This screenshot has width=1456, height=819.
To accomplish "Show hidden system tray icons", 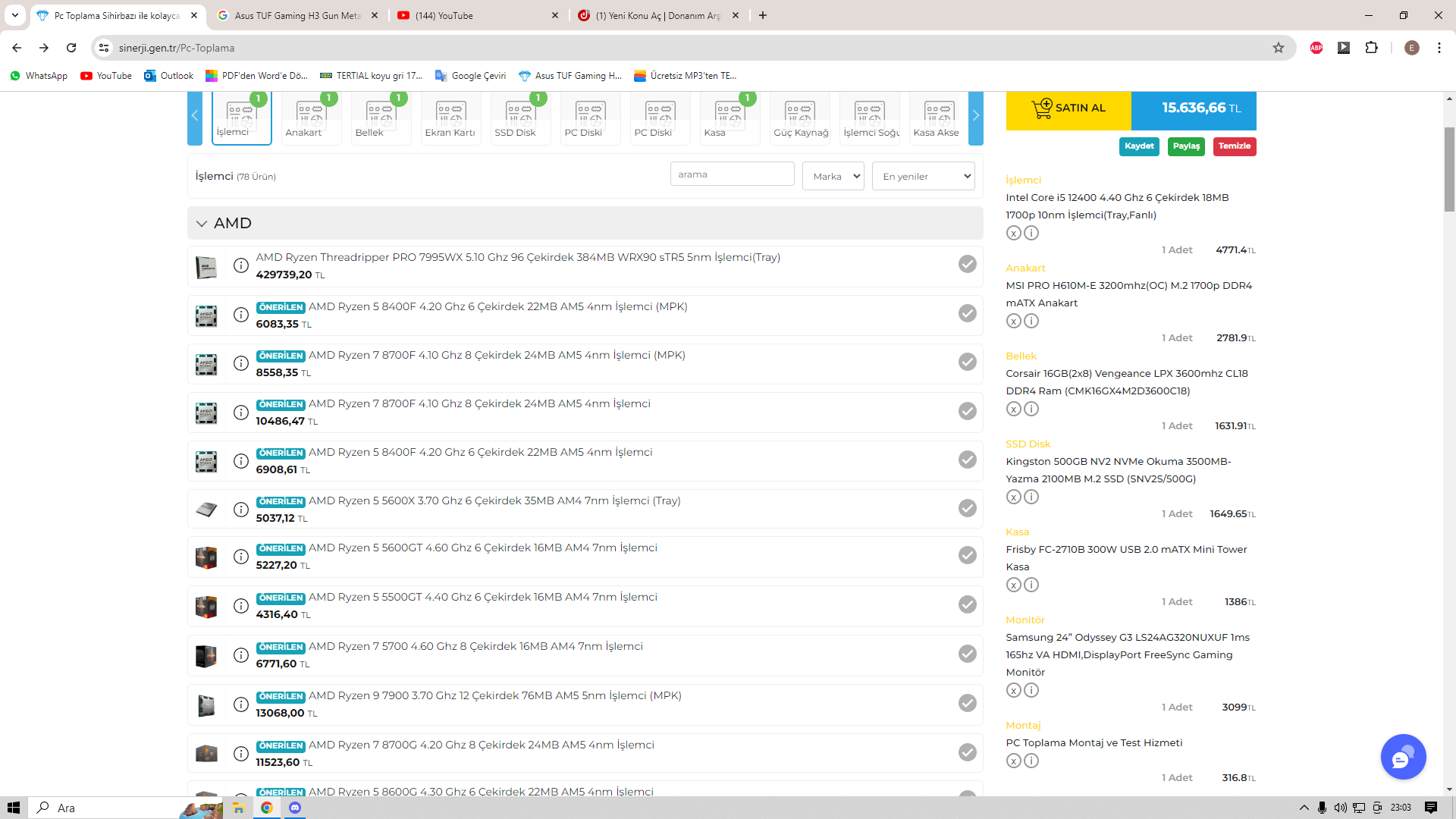I will coord(1304,808).
